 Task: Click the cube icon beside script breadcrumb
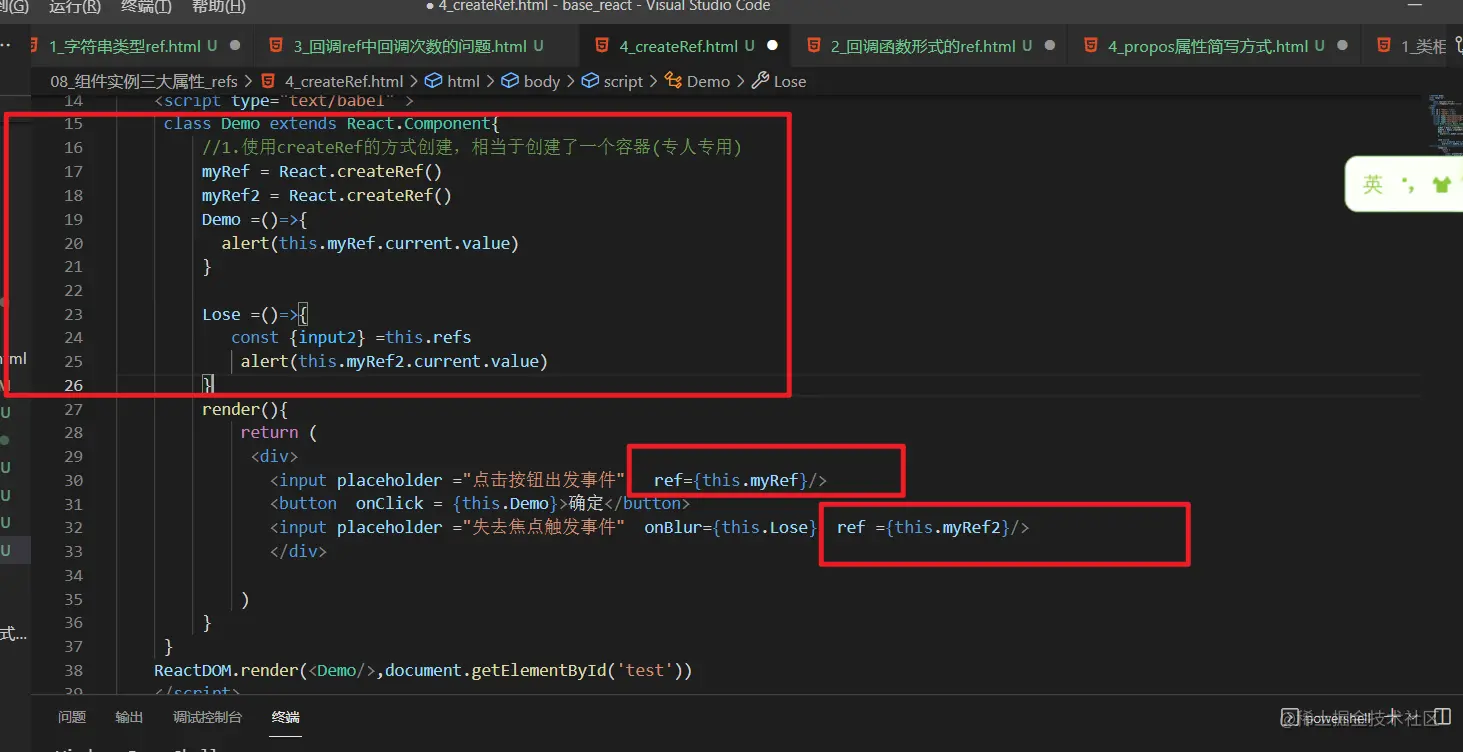(590, 81)
